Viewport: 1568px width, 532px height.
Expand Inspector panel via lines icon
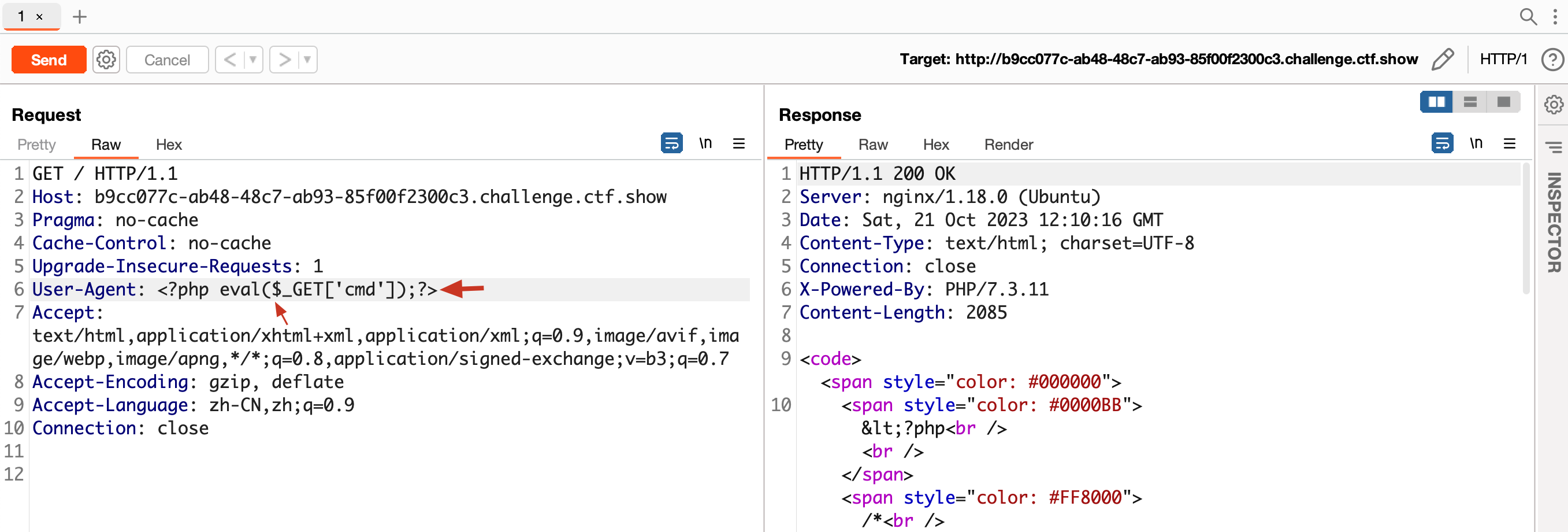(x=1554, y=147)
